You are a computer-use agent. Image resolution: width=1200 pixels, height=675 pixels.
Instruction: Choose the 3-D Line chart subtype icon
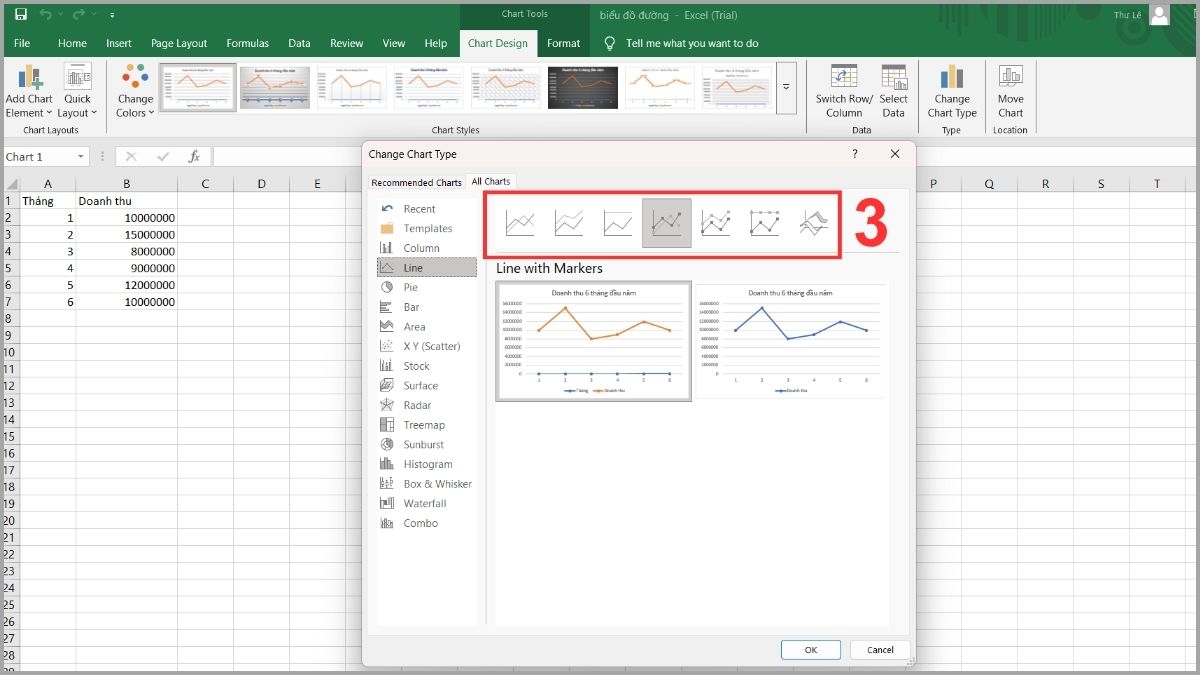coord(813,223)
